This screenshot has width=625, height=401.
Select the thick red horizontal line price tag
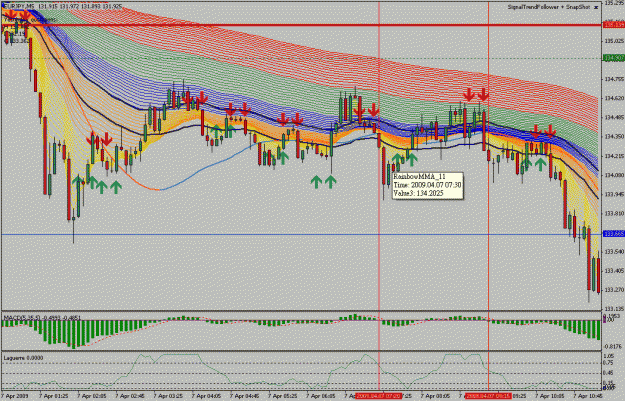[x=614, y=25]
